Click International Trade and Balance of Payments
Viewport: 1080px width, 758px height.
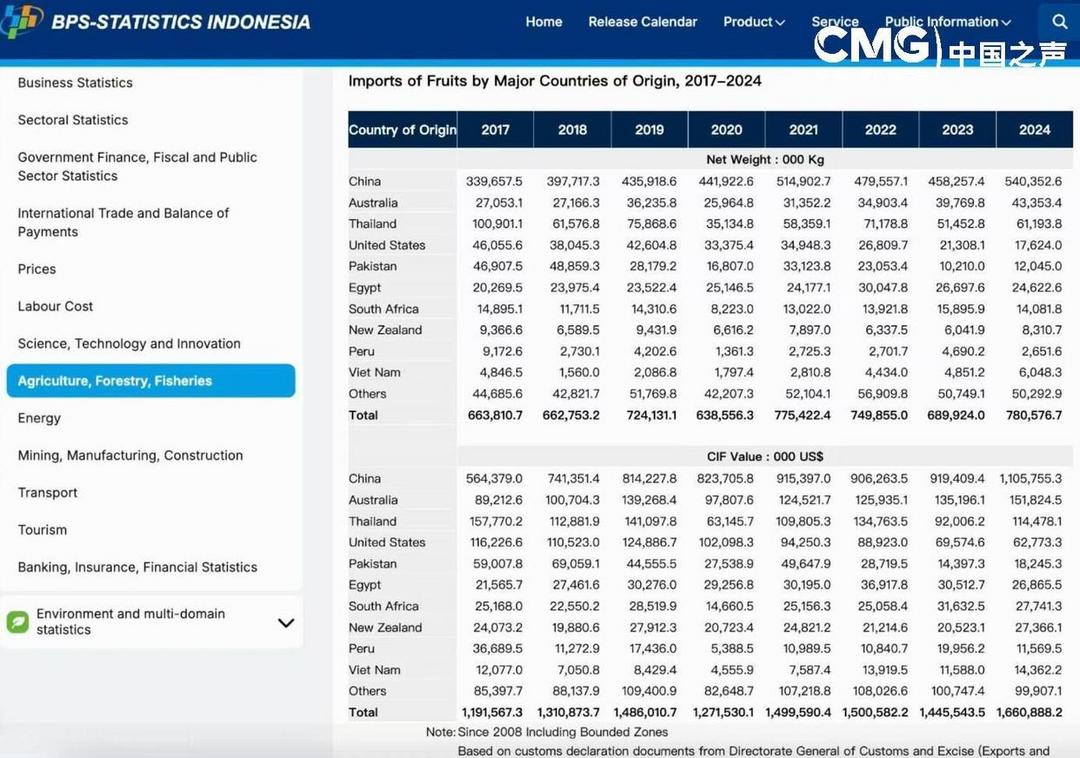coord(123,222)
